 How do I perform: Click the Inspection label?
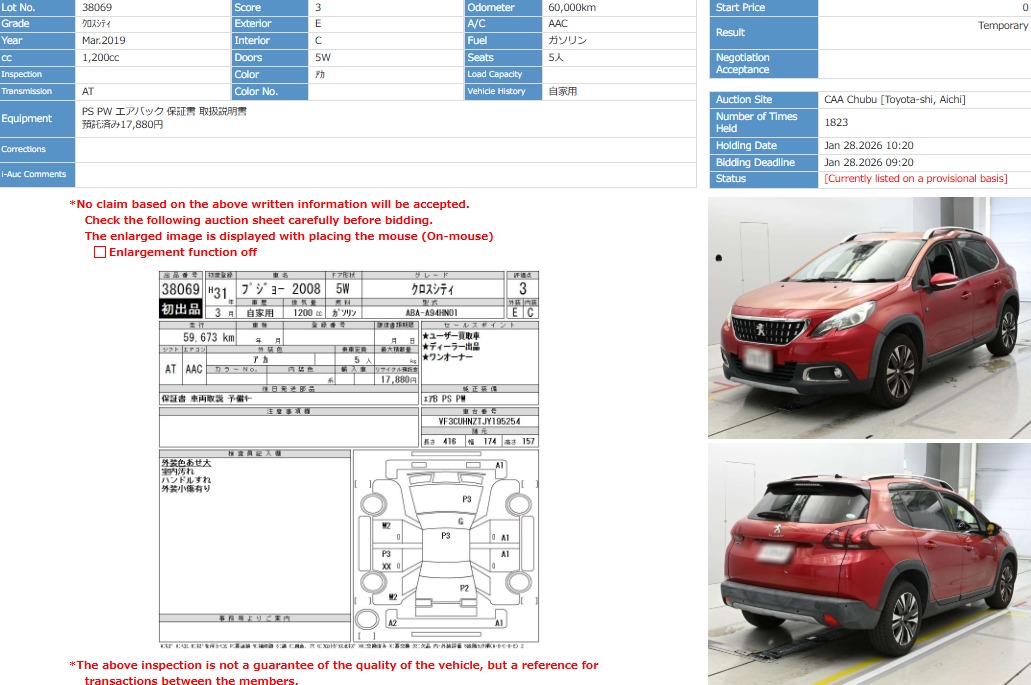[22, 74]
